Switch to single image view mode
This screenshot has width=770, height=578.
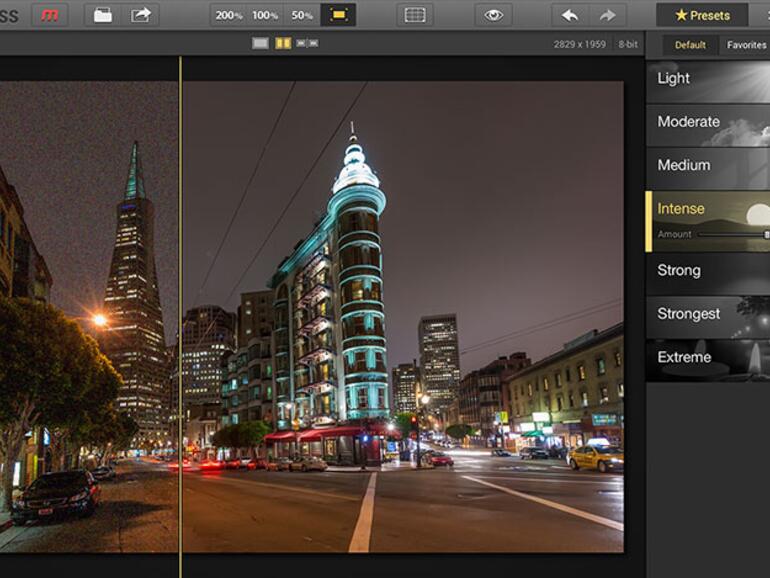260,44
